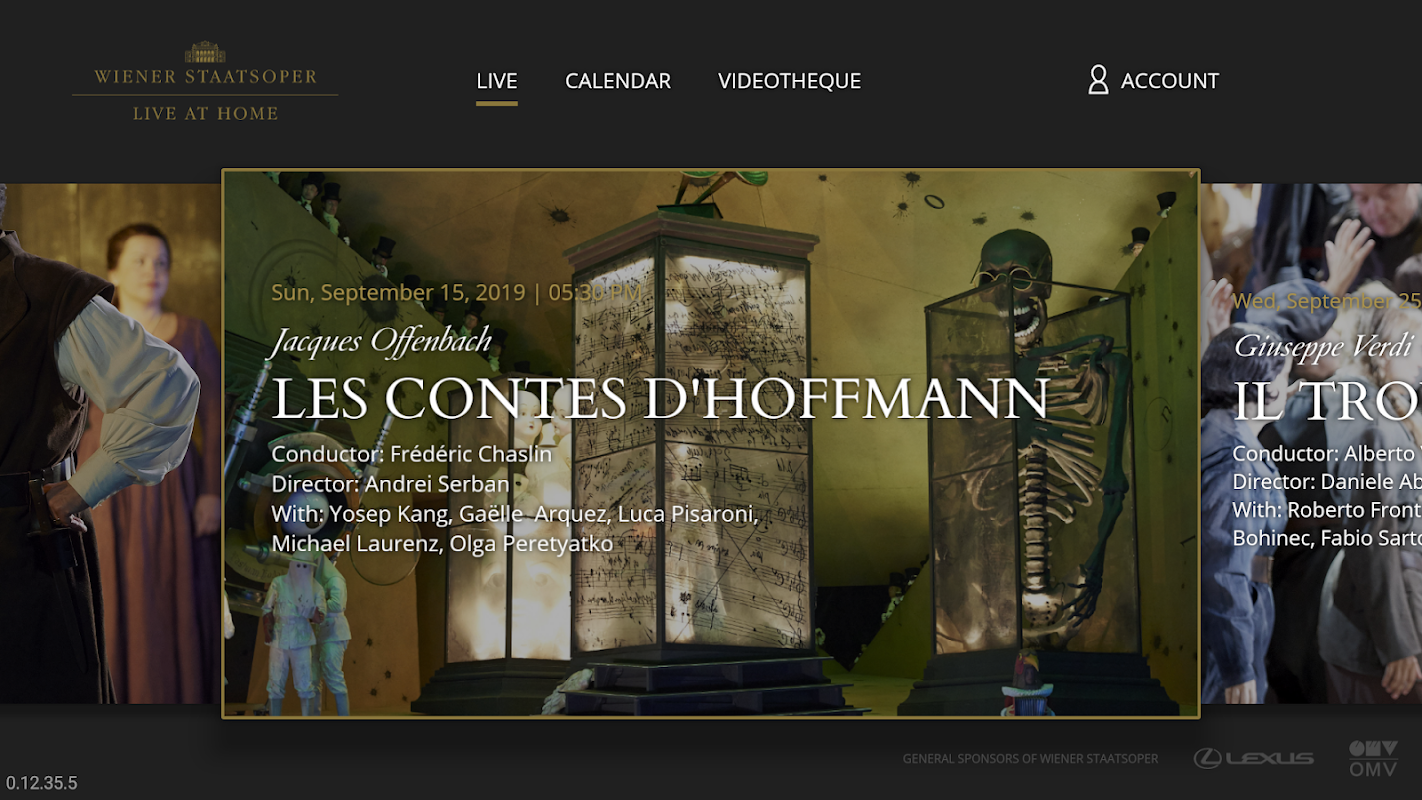This screenshot has width=1422, height=800.
Task: Click the General Sponsors of Wiener Staatsoper text
Action: coord(1030,759)
